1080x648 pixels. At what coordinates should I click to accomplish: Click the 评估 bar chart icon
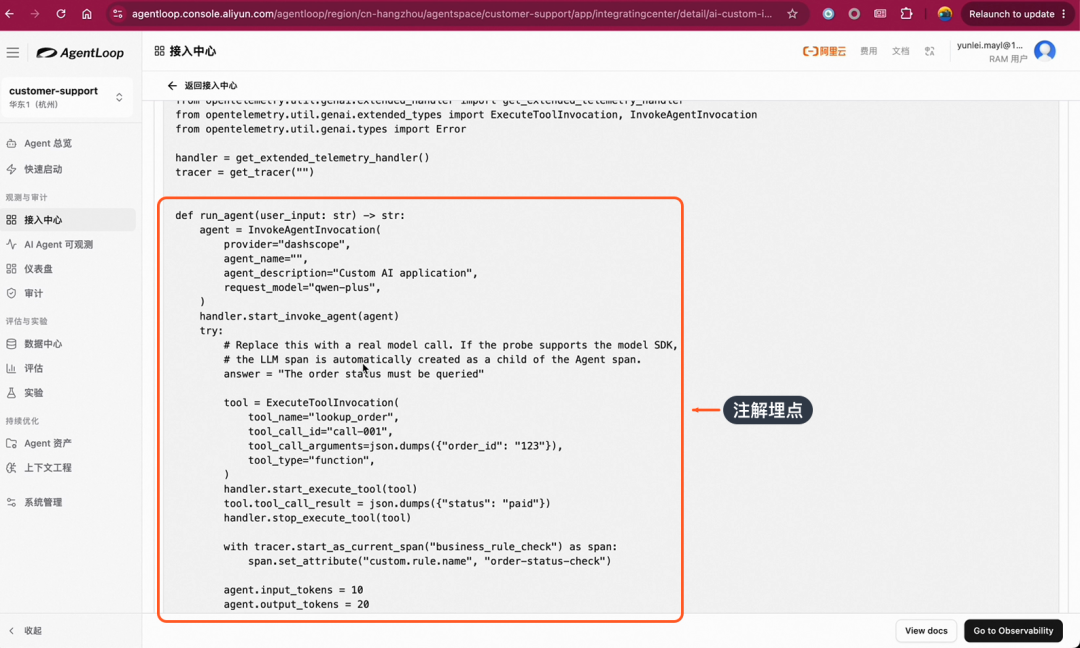pyautogui.click(x=11, y=368)
